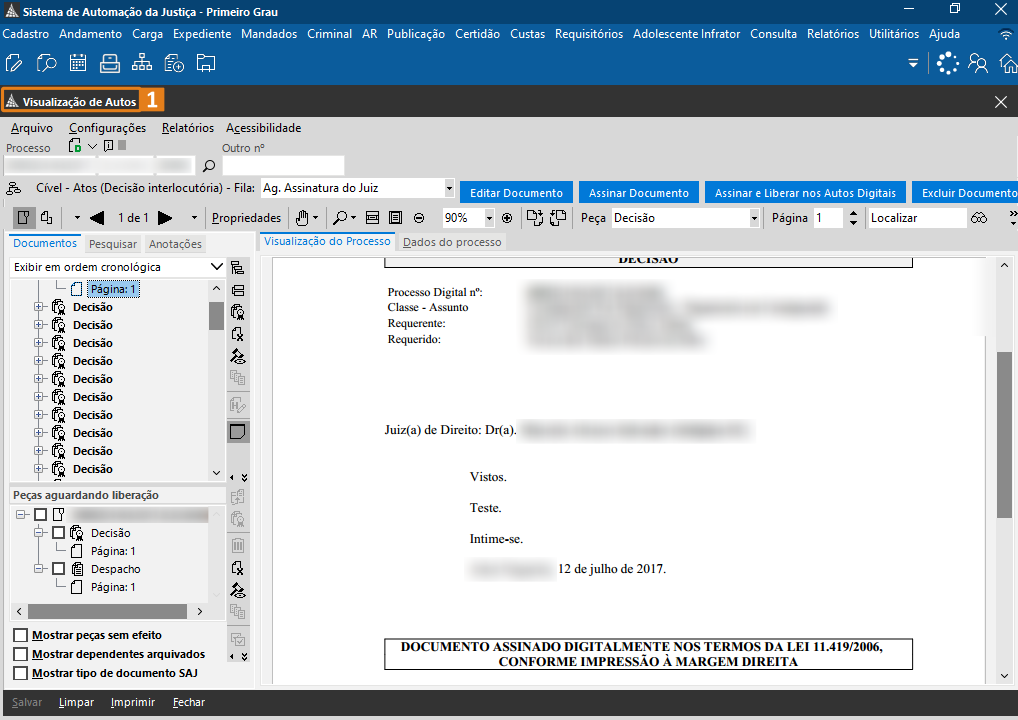Click Imprimir in the bottom bar

pyautogui.click(x=132, y=702)
